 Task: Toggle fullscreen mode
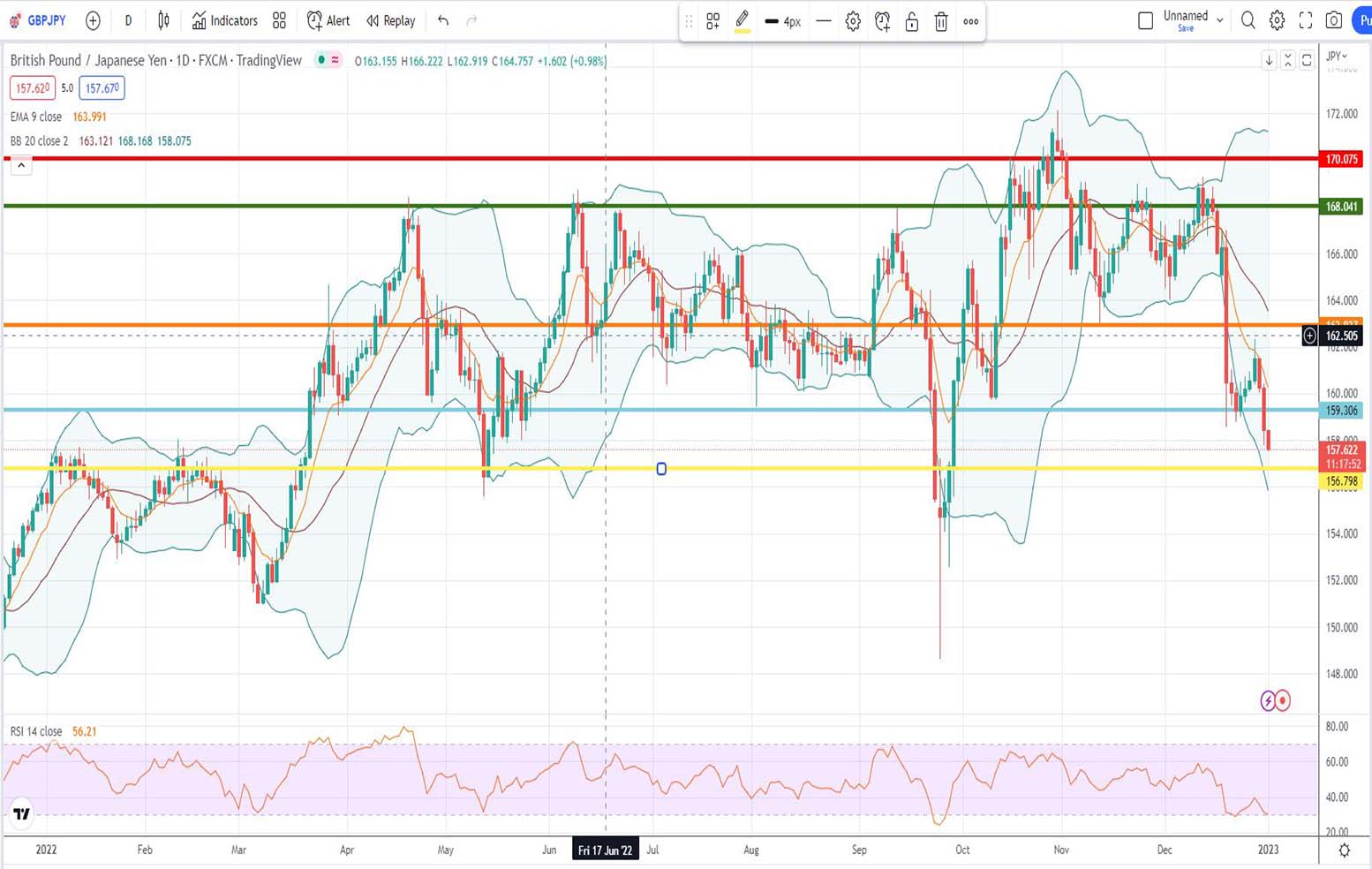(1306, 20)
